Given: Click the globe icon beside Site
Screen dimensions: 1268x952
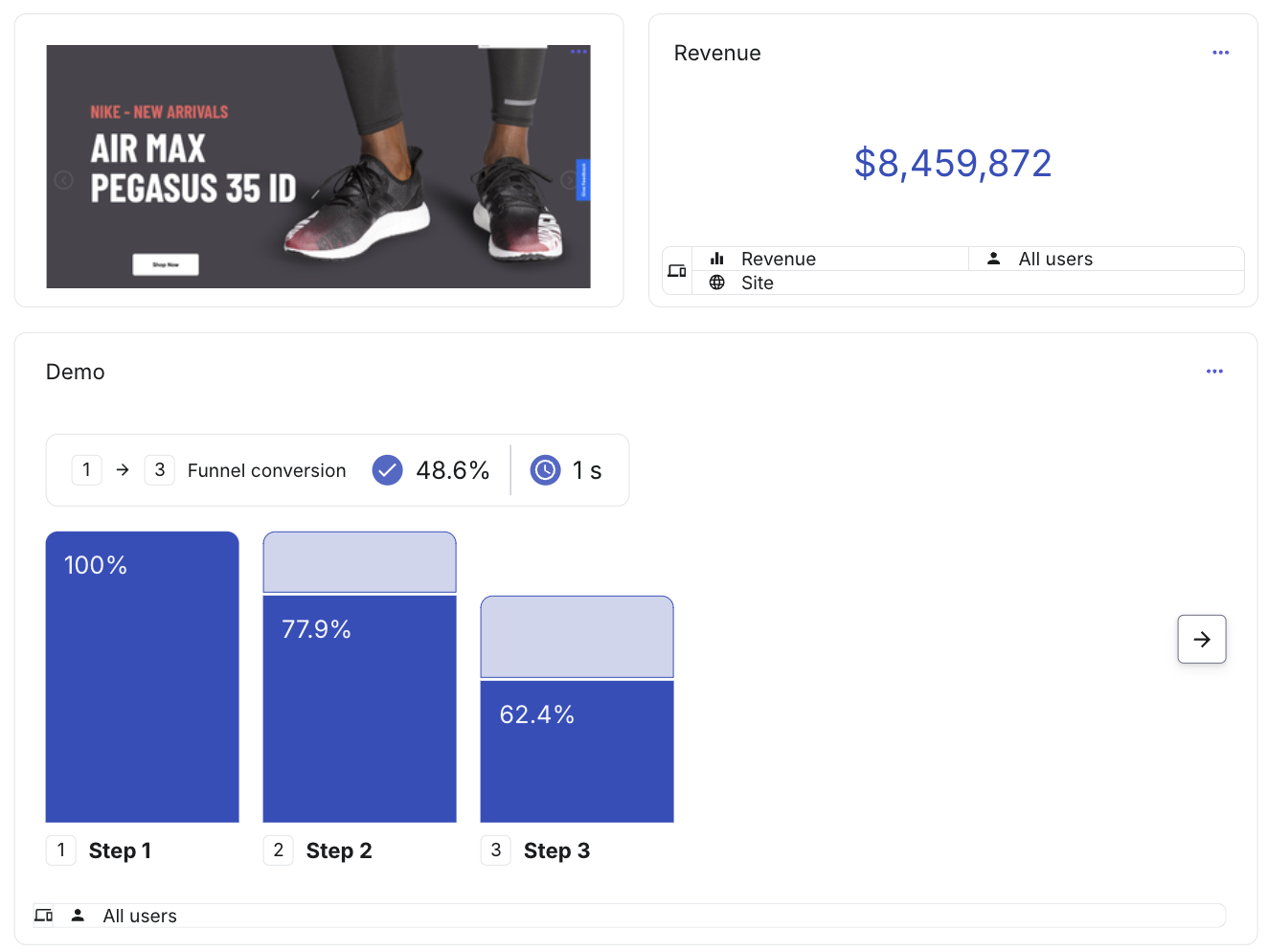Looking at the screenshot, I should click(716, 283).
